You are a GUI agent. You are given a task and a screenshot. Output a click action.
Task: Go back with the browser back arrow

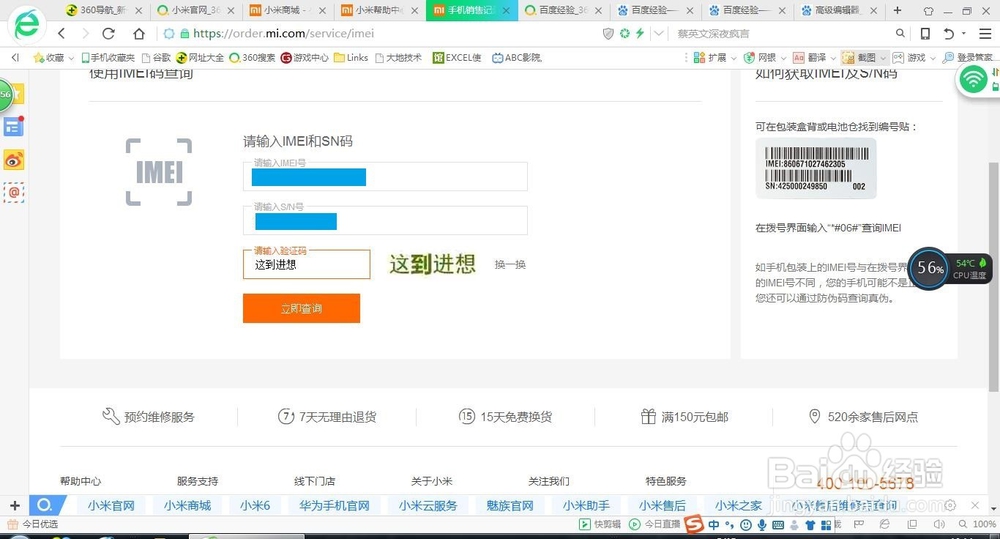(61, 33)
